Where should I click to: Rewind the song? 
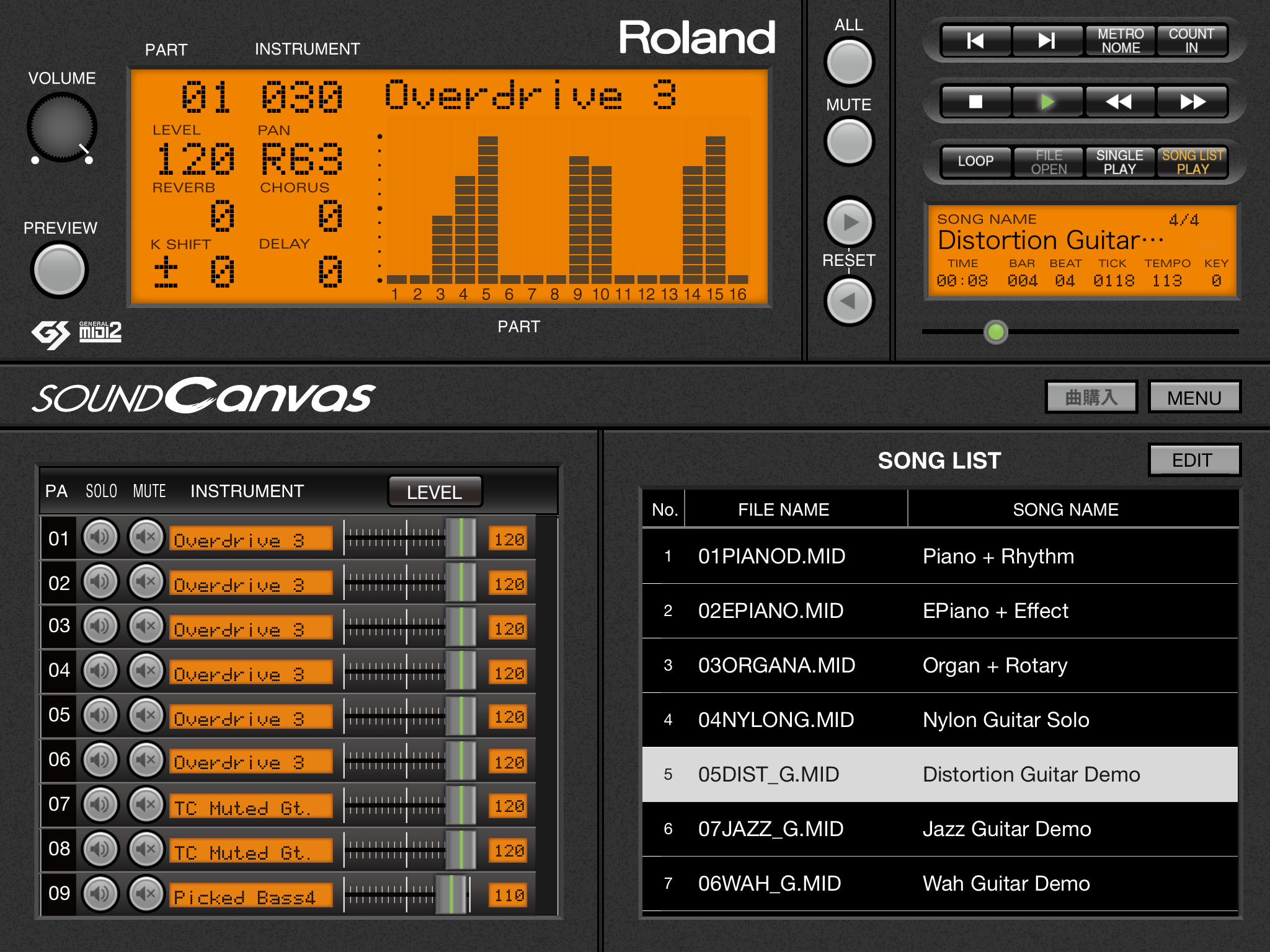coord(1119,102)
